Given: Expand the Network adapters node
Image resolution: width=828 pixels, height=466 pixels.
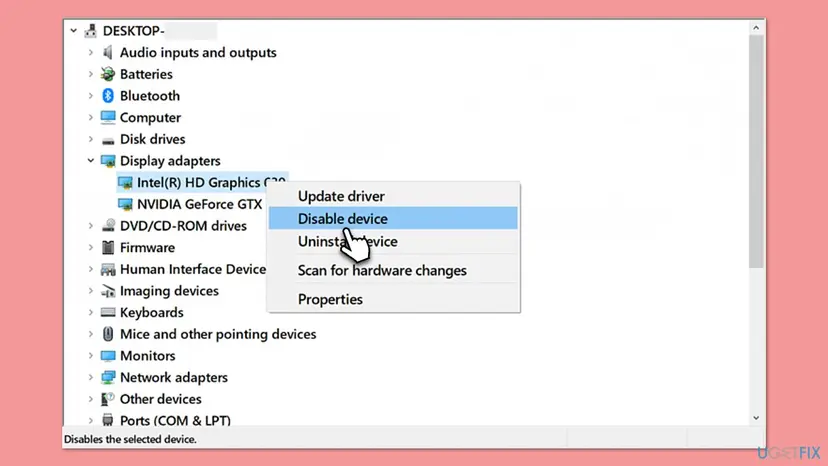Looking at the screenshot, I should pos(91,377).
